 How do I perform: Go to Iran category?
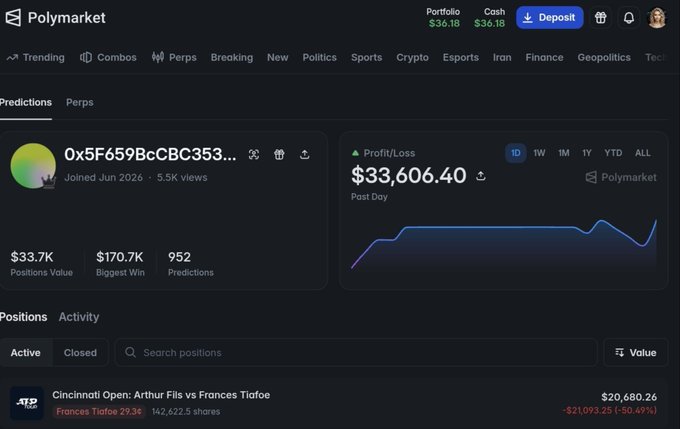pyautogui.click(x=502, y=57)
